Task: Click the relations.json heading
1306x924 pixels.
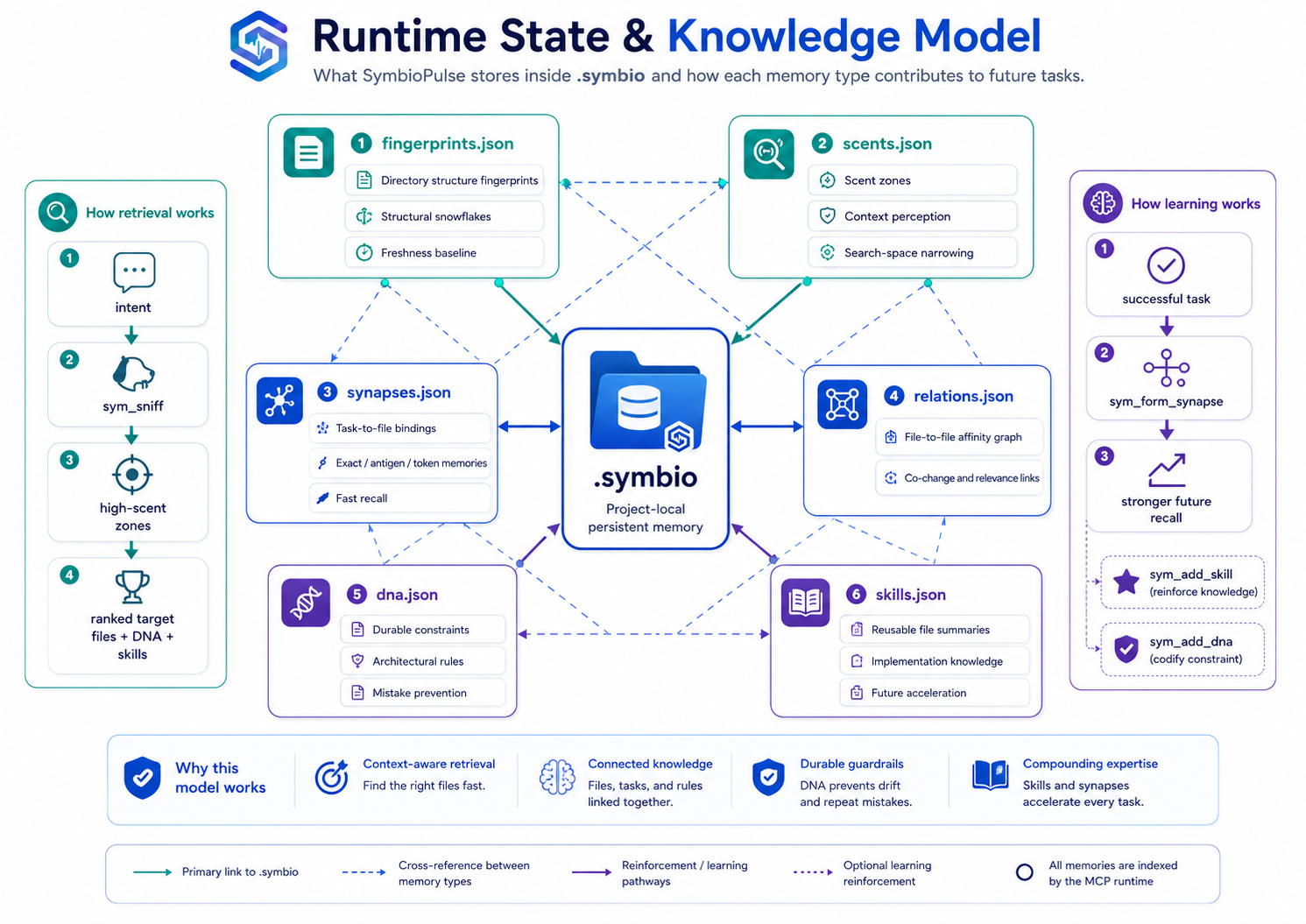Action: (x=964, y=396)
